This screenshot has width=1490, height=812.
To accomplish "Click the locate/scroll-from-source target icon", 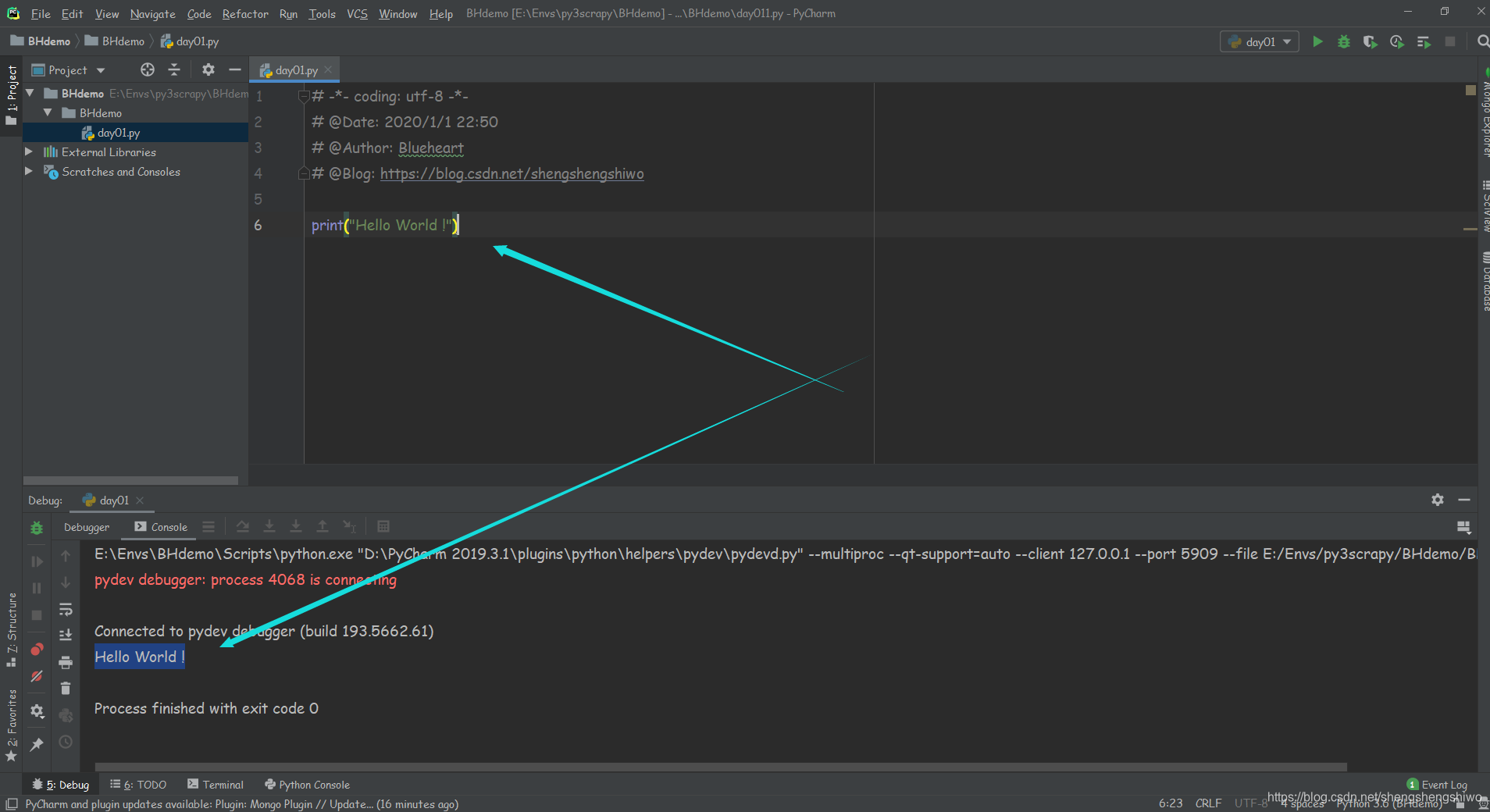I will pyautogui.click(x=148, y=69).
